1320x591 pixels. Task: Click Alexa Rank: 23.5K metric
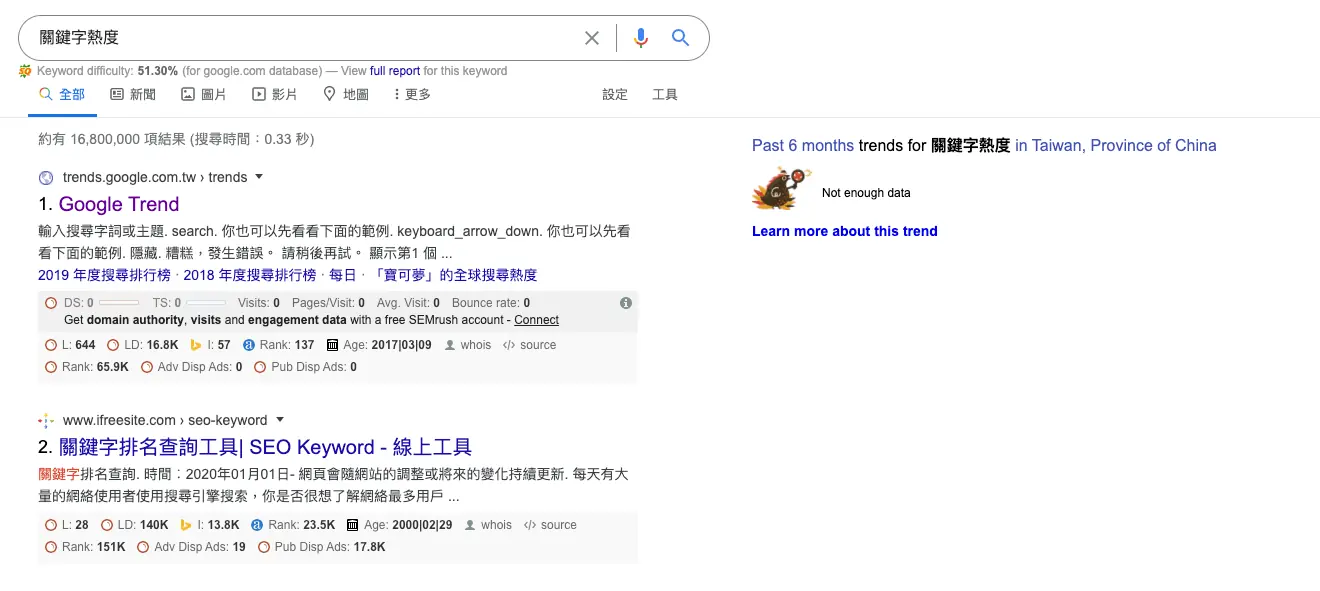click(x=293, y=525)
